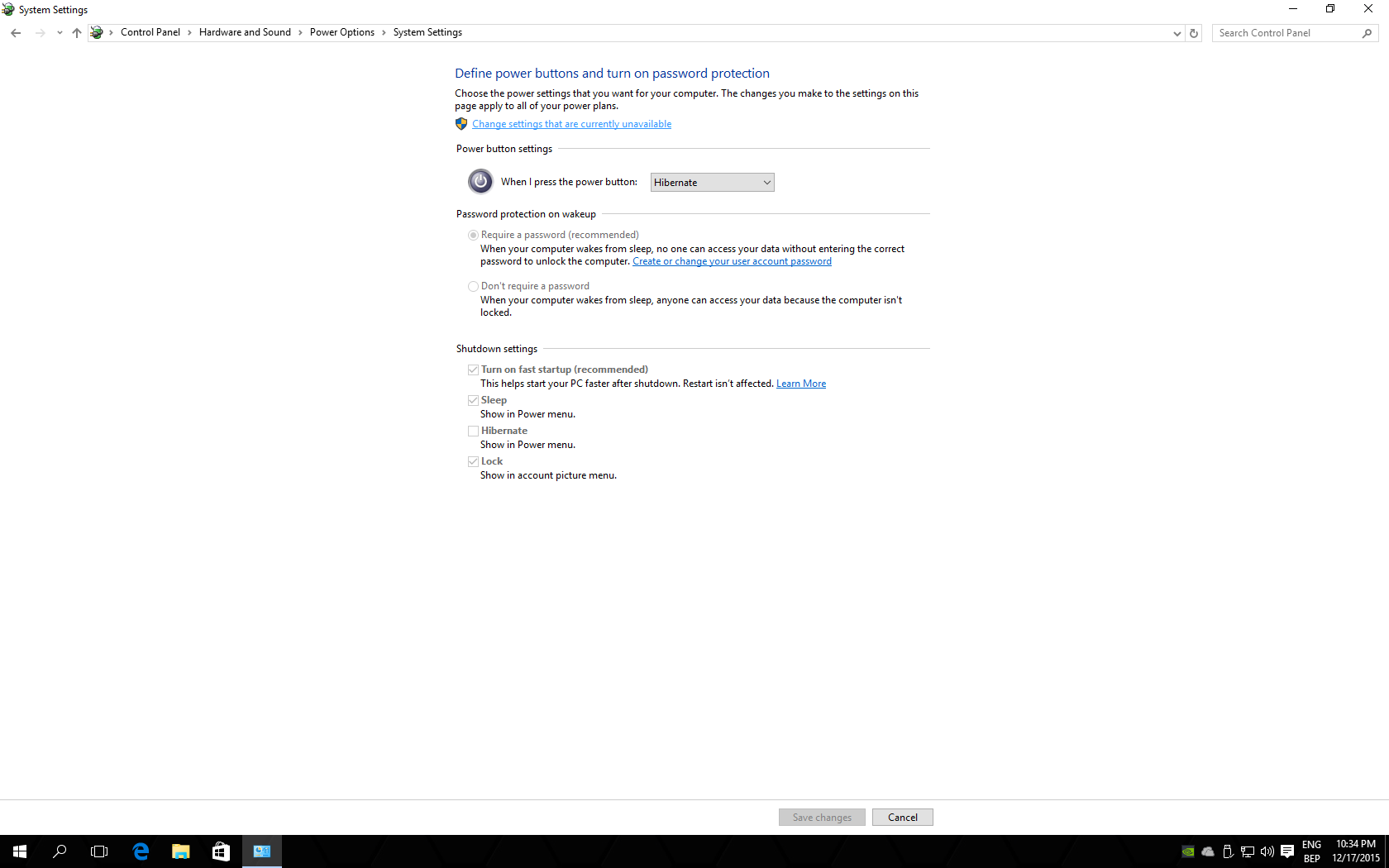Open the Learn More link
This screenshot has width=1389, height=868.
(x=801, y=384)
